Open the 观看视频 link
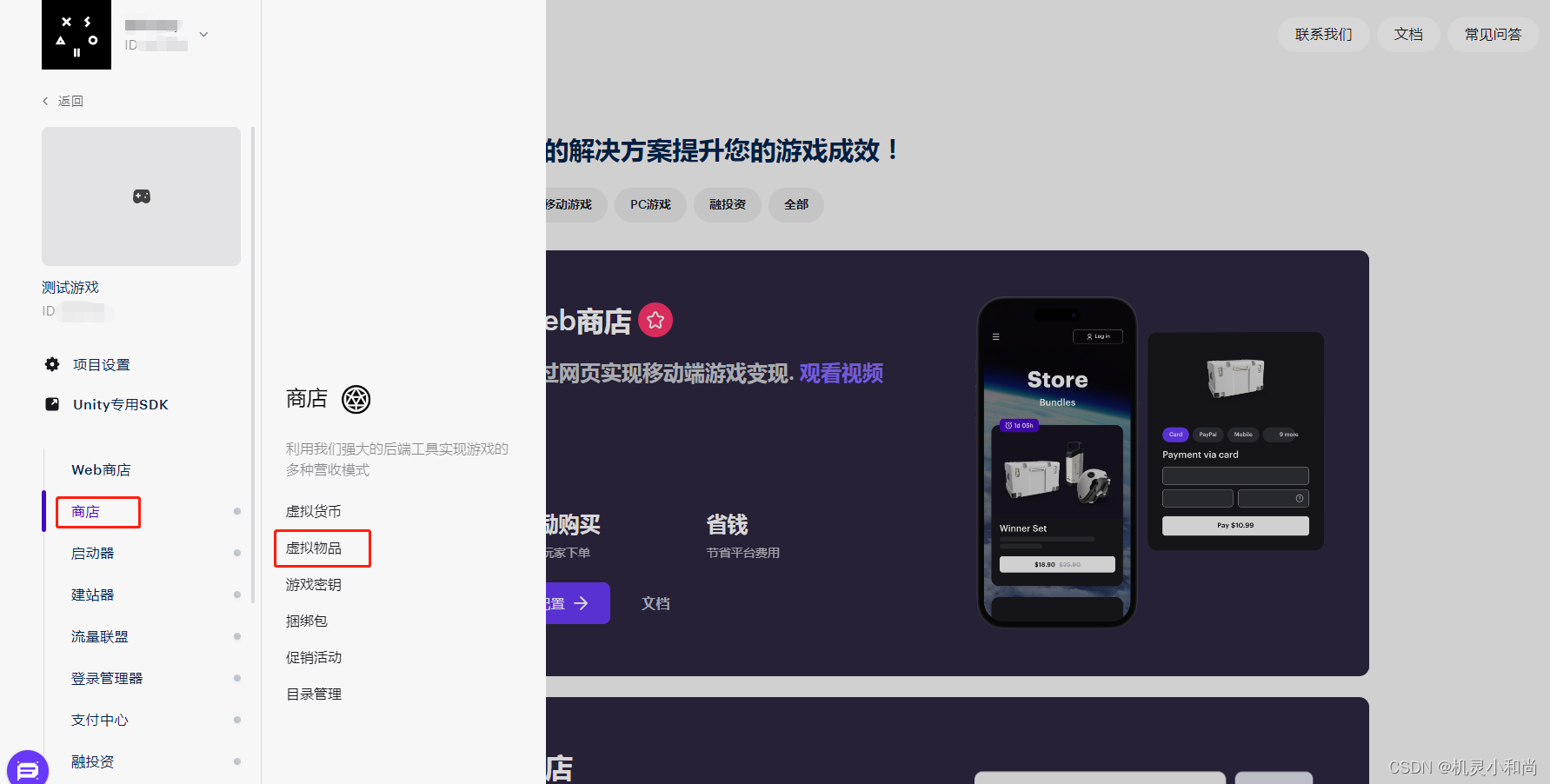The height and width of the screenshot is (784, 1550). tap(840, 373)
